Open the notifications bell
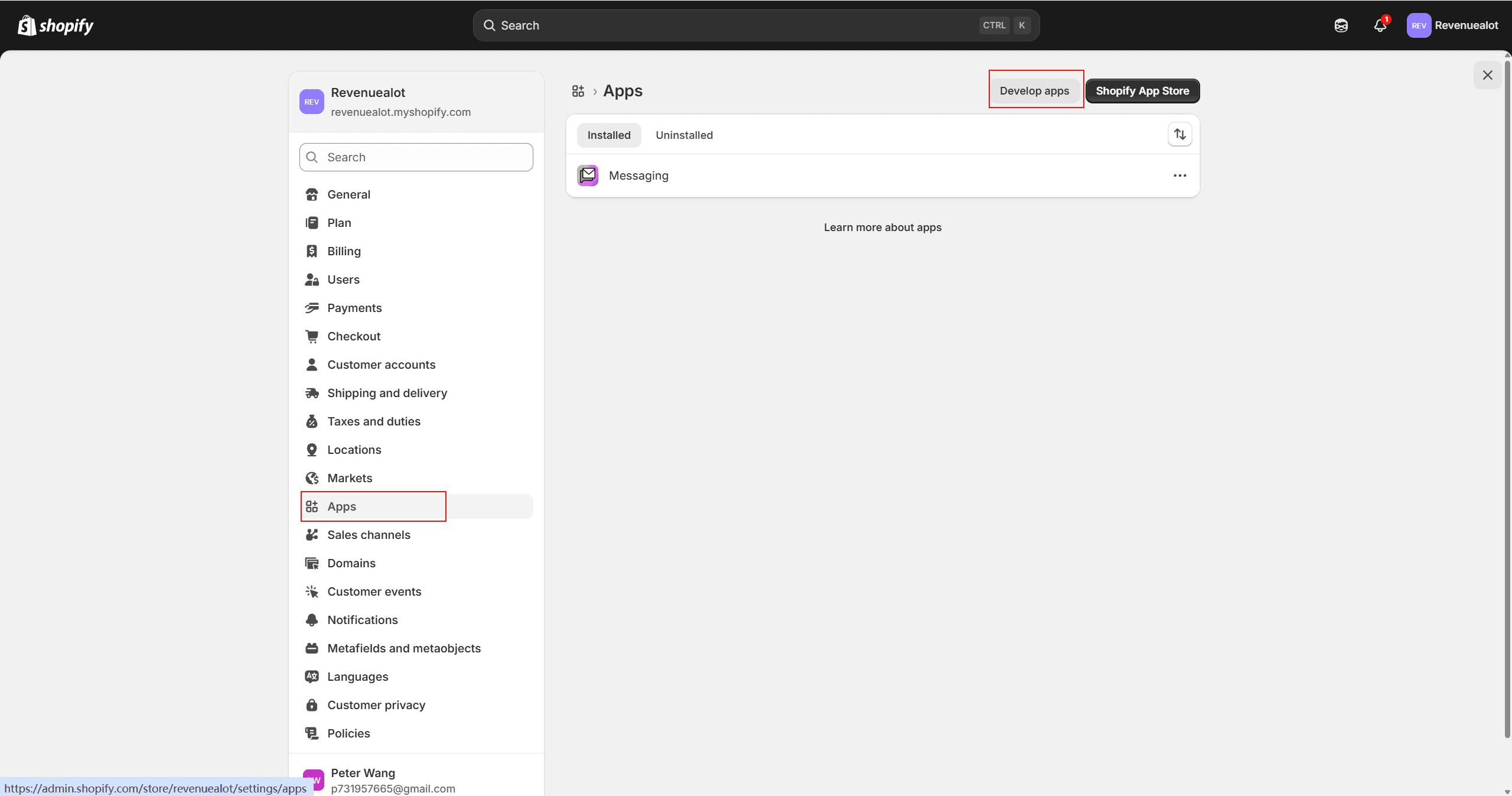 [x=1380, y=25]
